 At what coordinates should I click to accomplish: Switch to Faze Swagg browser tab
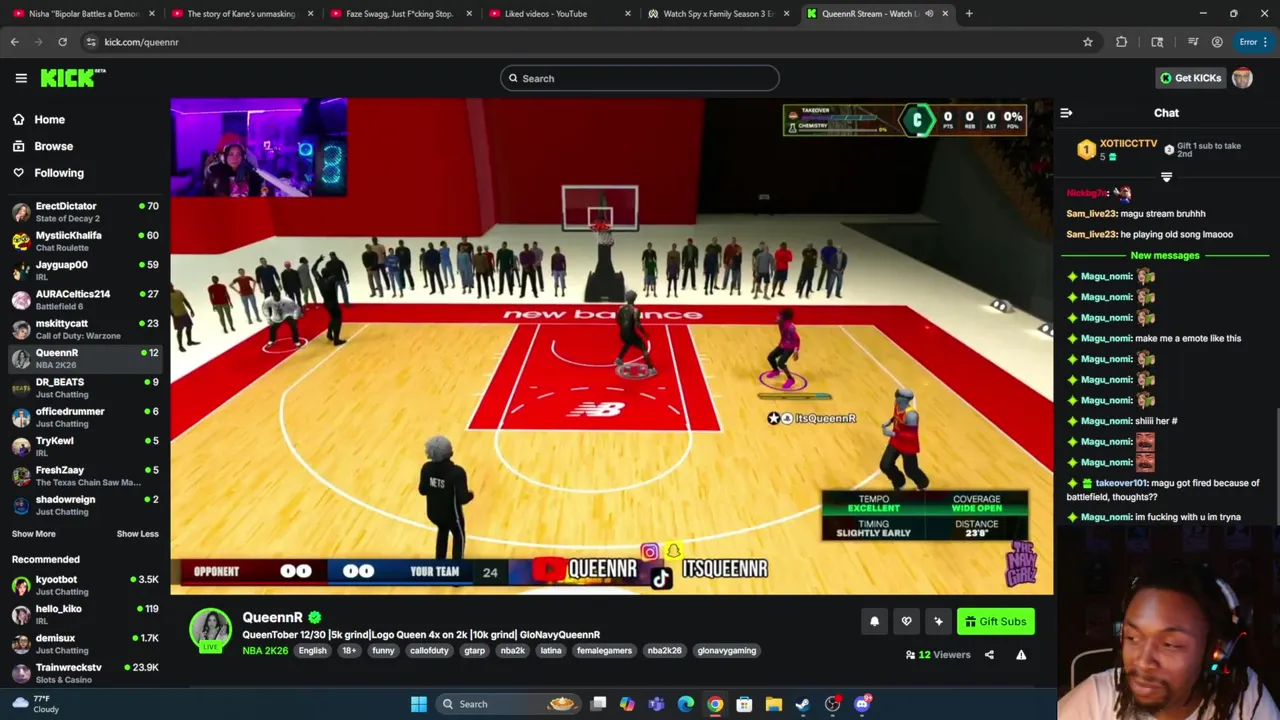[399, 14]
